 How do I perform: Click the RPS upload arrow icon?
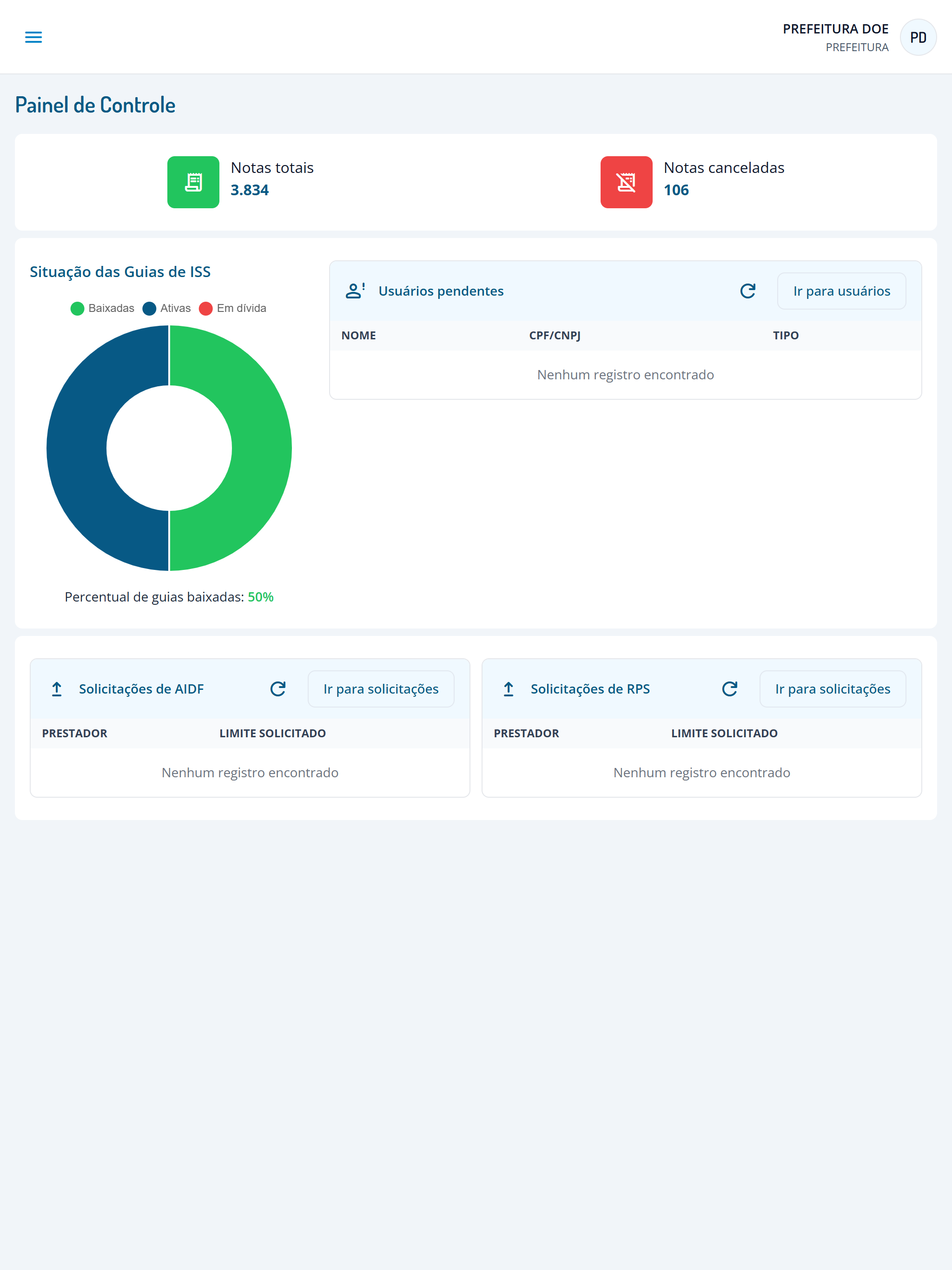(508, 689)
